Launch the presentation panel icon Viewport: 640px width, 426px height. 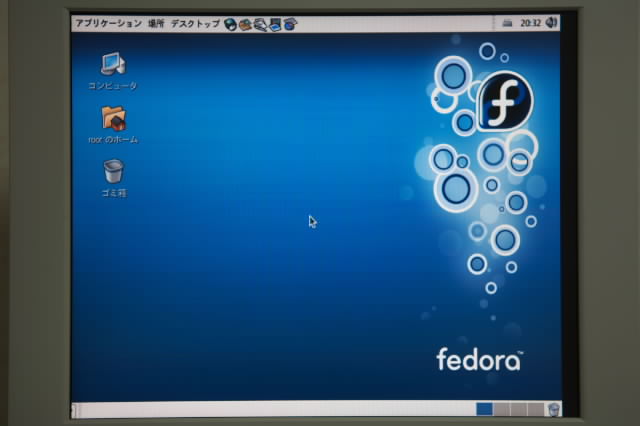(275, 24)
